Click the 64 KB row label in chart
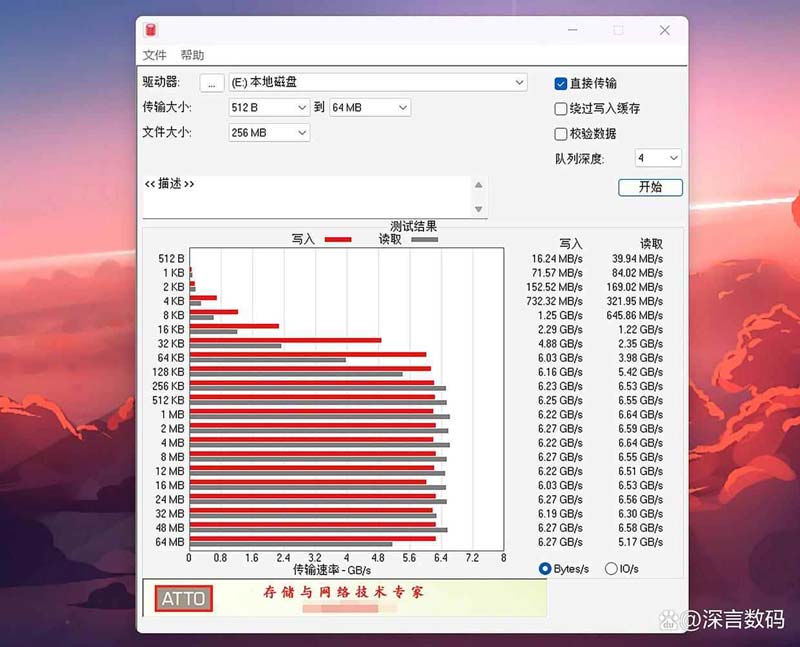The width and height of the screenshot is (800, 647). point(170,358)
